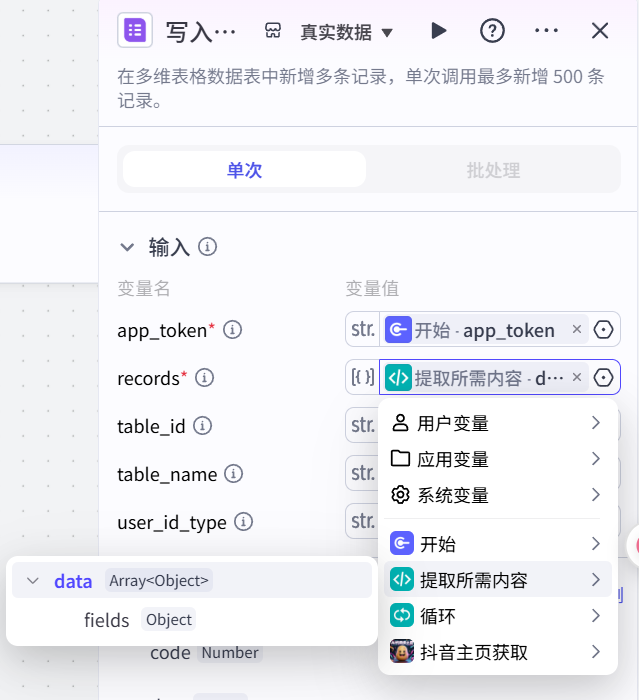Run the node with the play icon
The image size is (639, 700).
(x=438, y=31)
